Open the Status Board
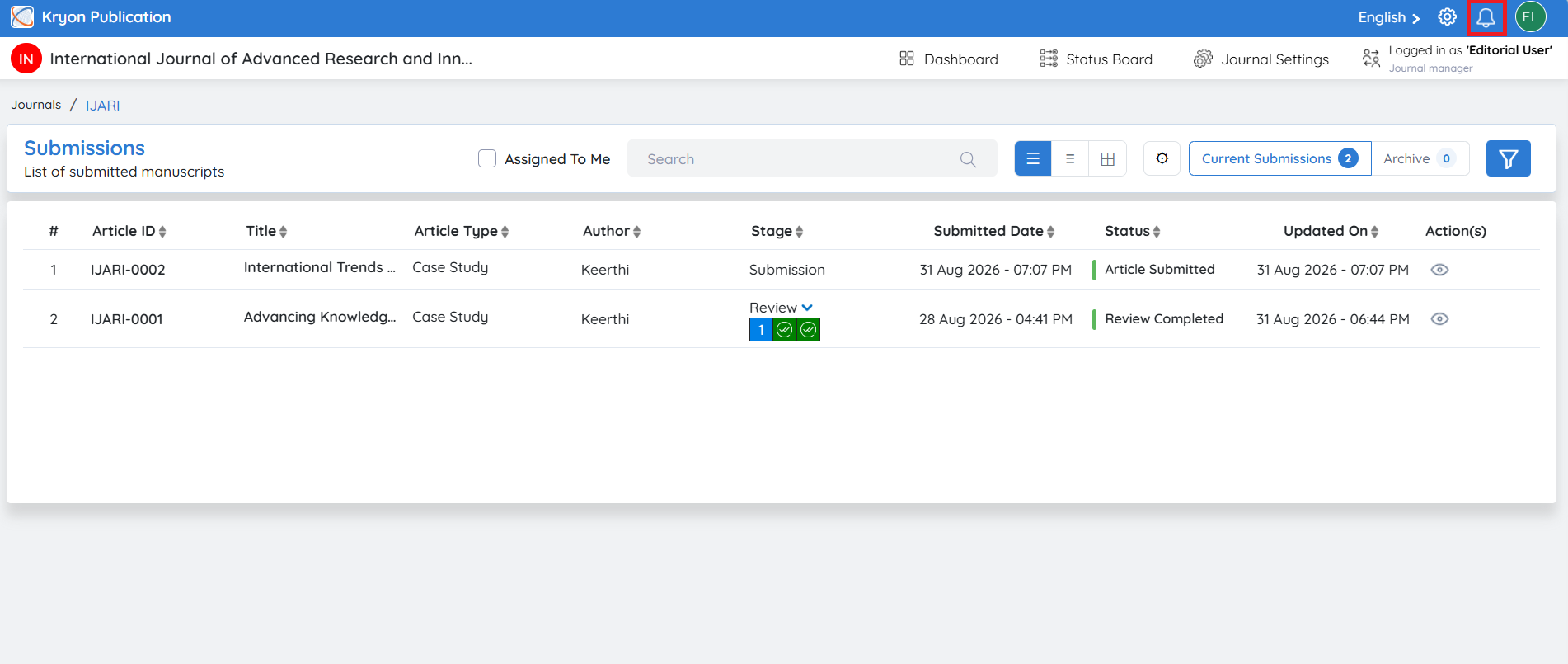The height and width of the screenshot is (664, 1568). 1096,59
